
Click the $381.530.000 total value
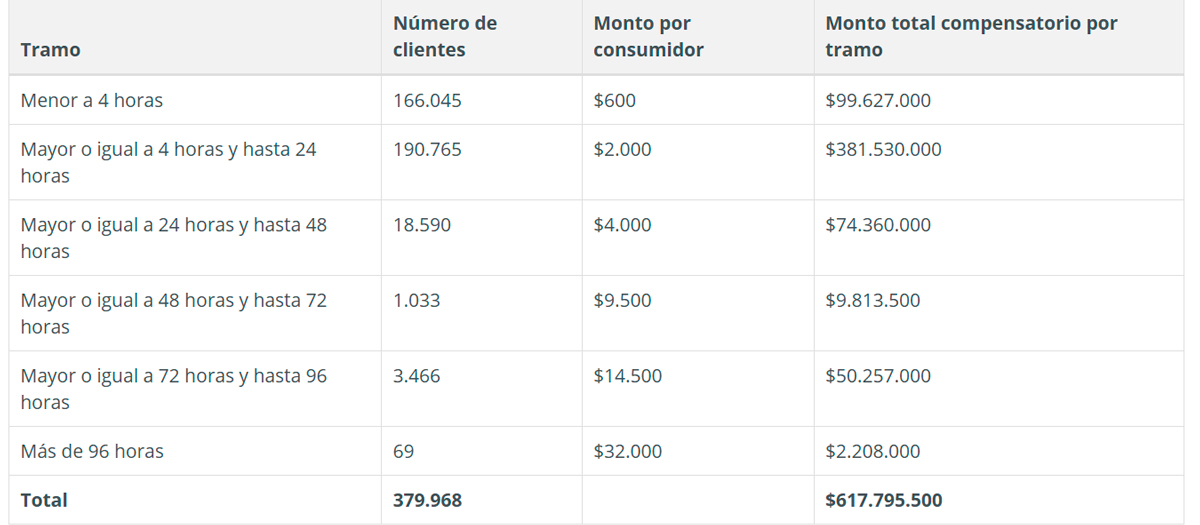[884, 150]
